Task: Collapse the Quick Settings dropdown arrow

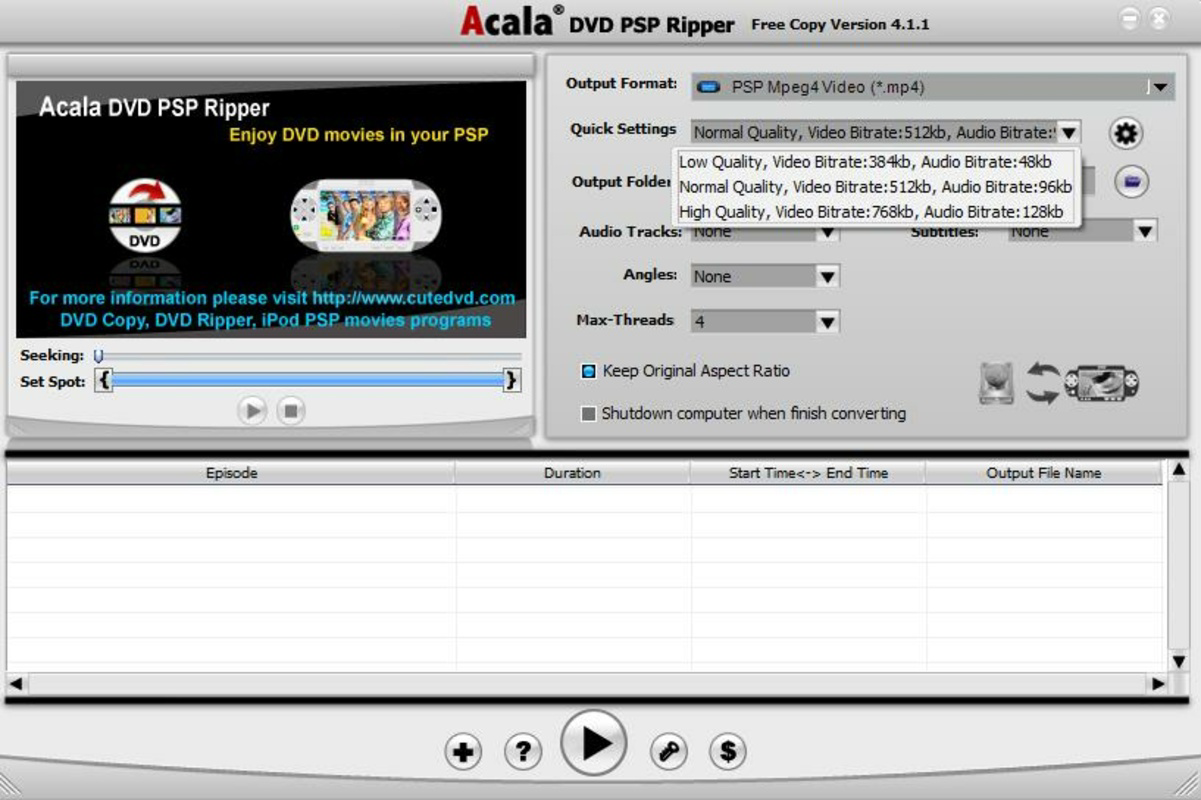Action: click(1068, 132)
